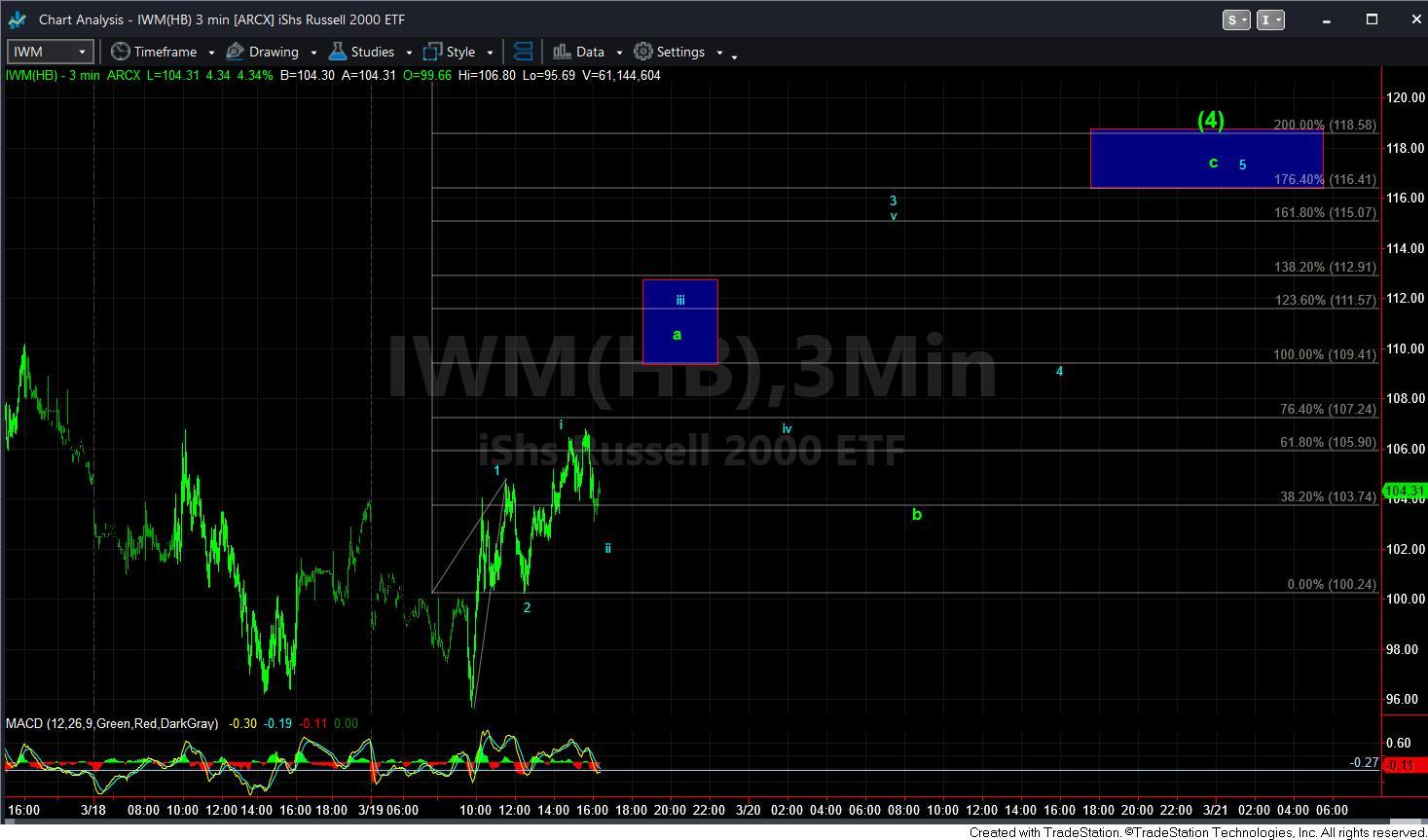Screen dimensions: 1428x840
Task: Select the 'iii' label inside blue box
Action: [x=680, y=300]
